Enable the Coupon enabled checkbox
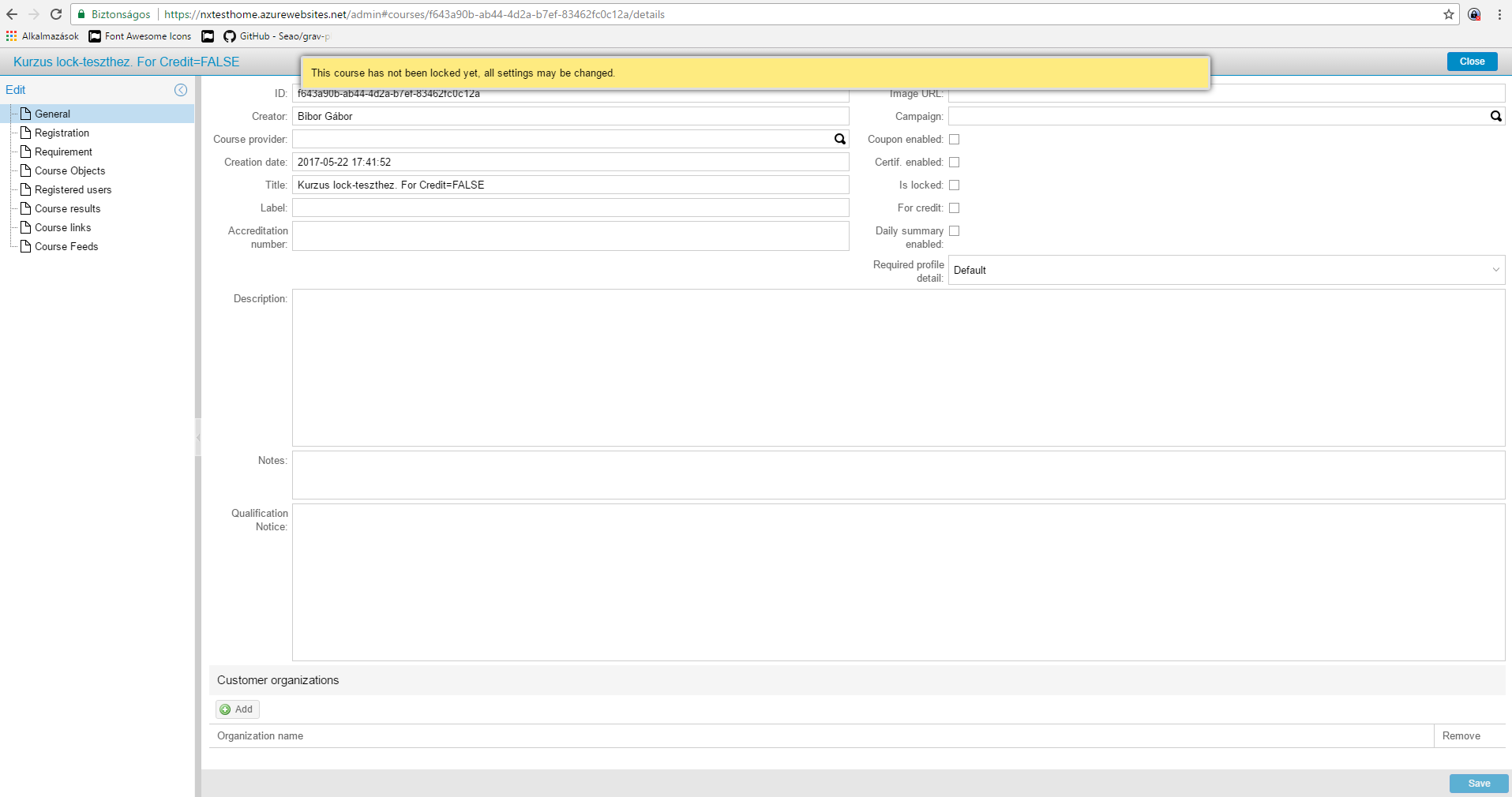This screenshot has height=797, width=1512. point(954,140)
